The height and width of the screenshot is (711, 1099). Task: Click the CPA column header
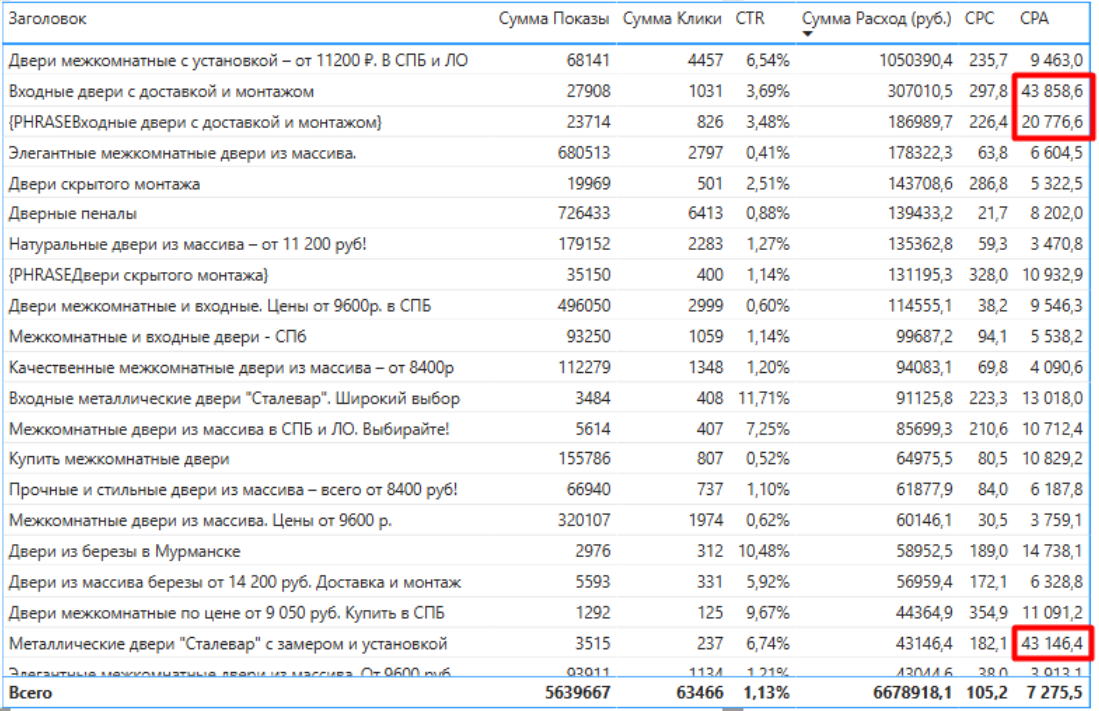point(1035,19)
